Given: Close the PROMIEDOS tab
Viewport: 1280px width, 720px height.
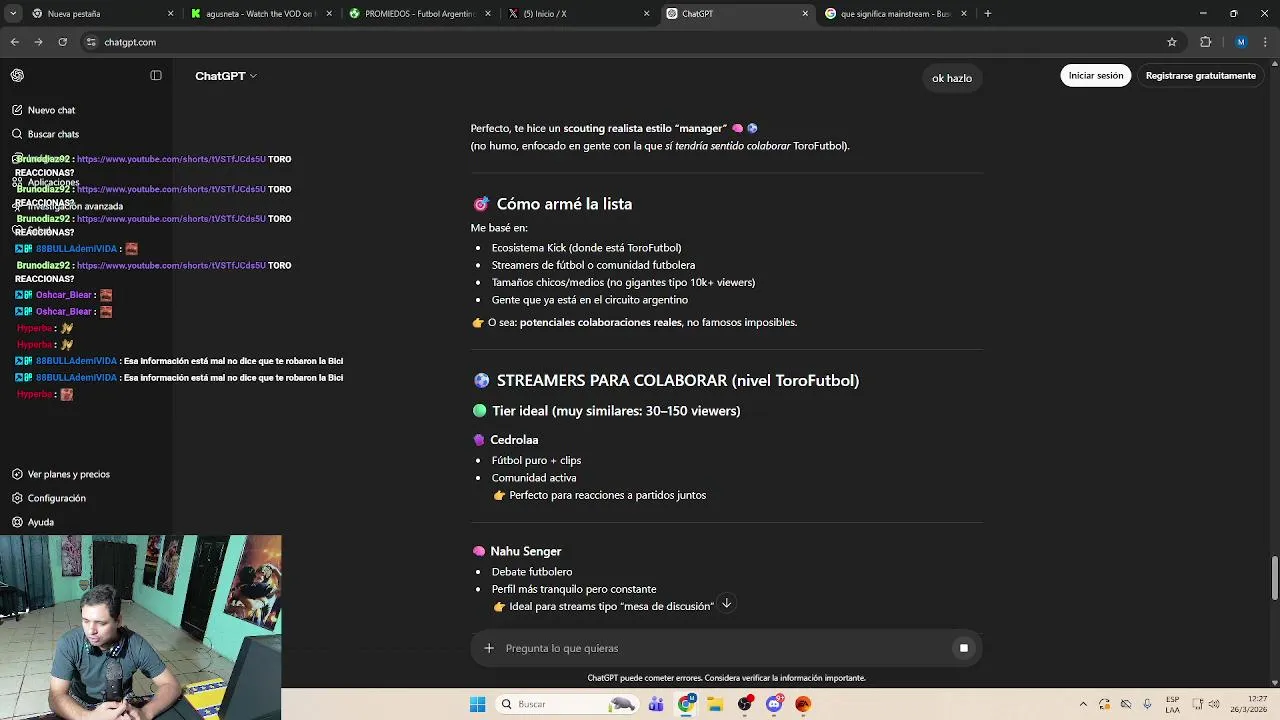Looking at the screenshot, I should coord(487,14).
